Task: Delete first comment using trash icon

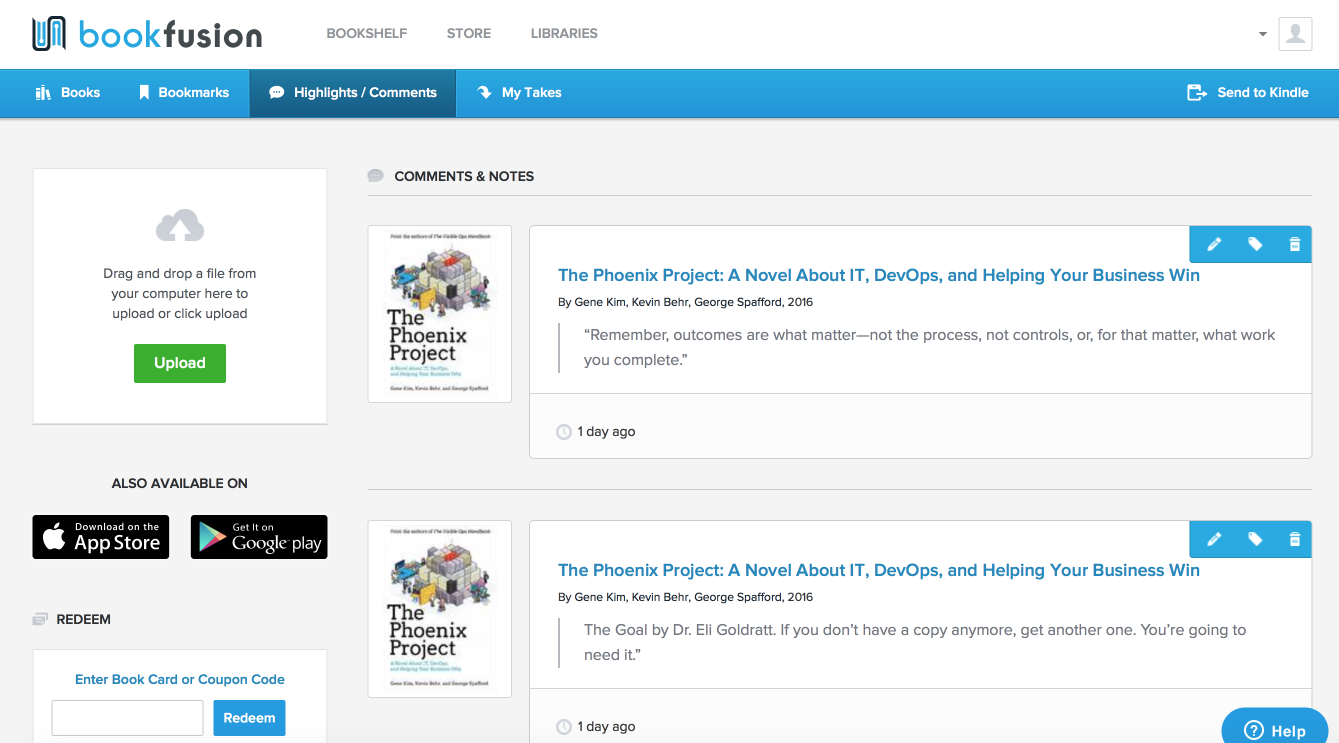Action: (1294, 244)
